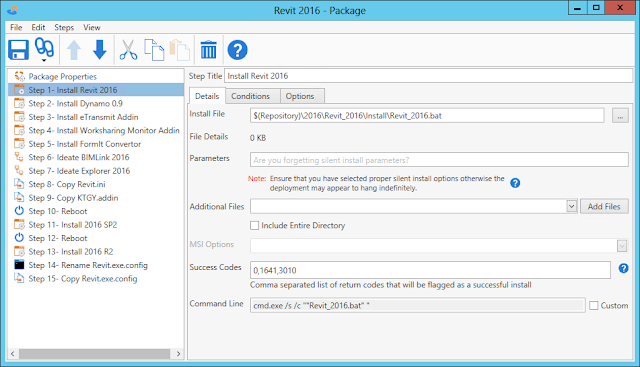Click the app logo in the title bar
The height and width of the screenshot is (367, 640).
[13, 10]
